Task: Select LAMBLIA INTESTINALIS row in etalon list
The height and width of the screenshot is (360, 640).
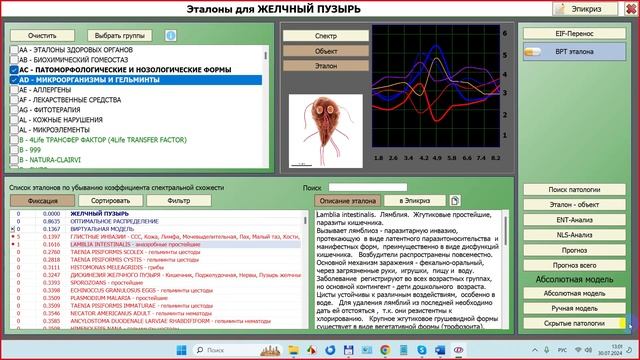Action: pyautogui.click(x=156, y=244)
